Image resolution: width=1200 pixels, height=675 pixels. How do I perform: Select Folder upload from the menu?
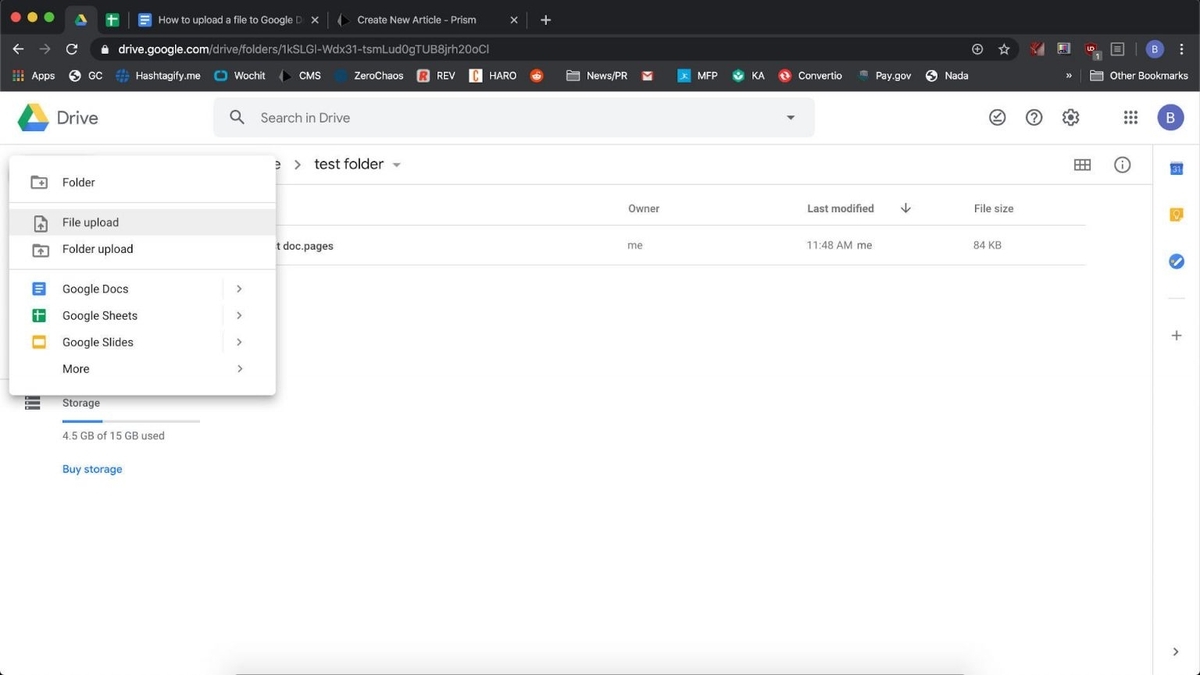pos(97,248)
